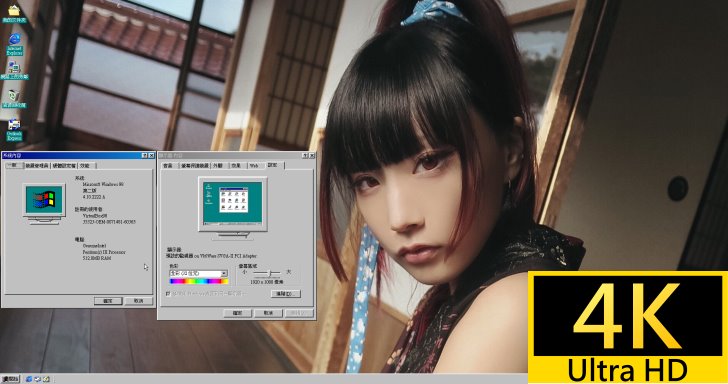Open the Performance tab in System Properties
The height and width of the screenshot is (384, 728).
pyautogui.click(x=85, y=166)
